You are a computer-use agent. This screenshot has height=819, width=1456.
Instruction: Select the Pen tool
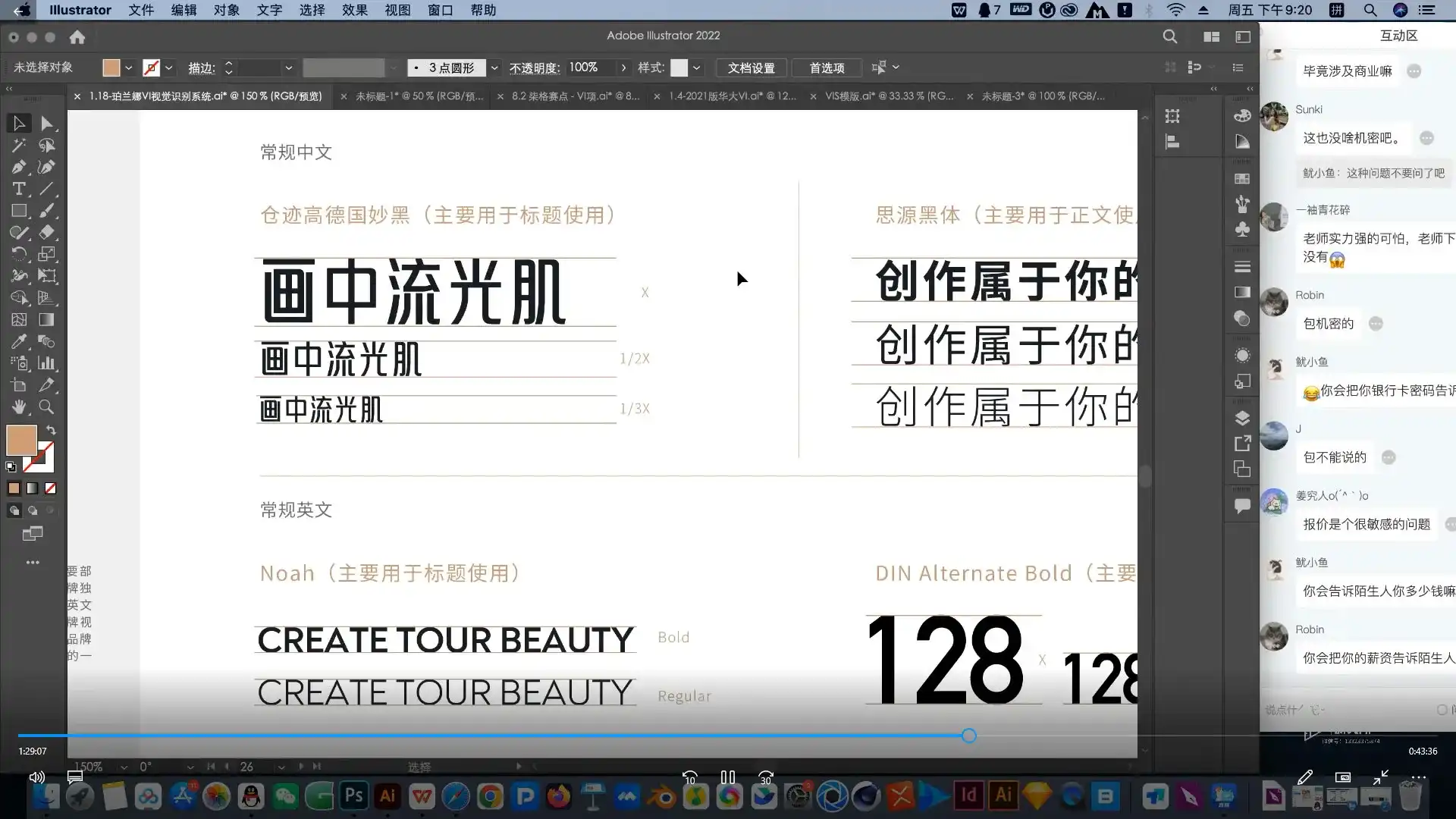[x=19, y=167]
